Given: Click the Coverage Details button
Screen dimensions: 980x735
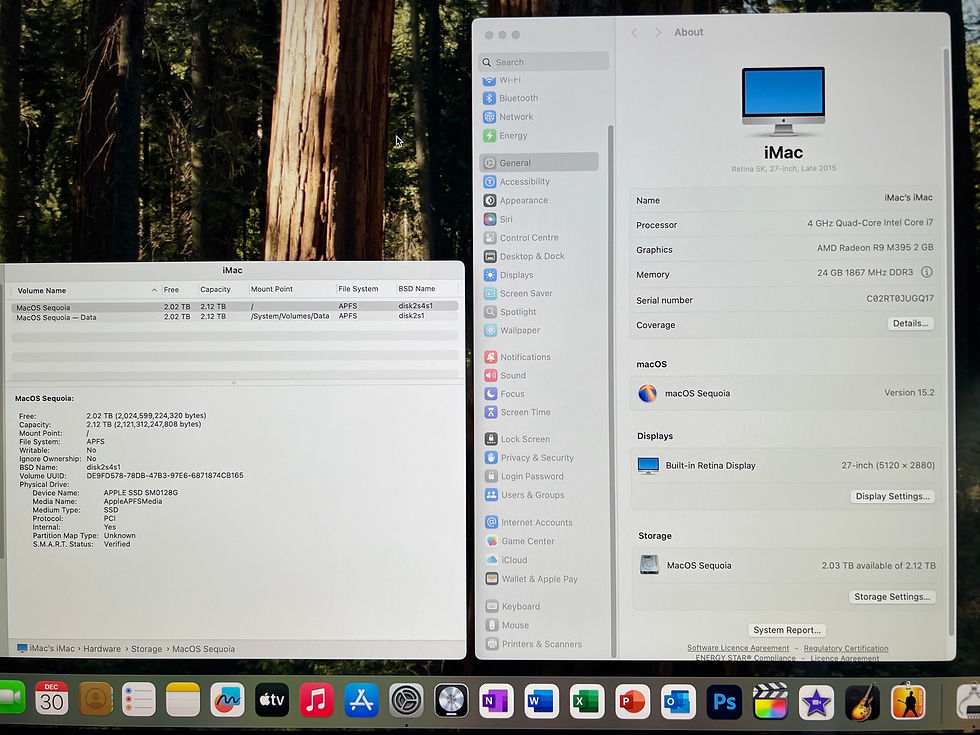Looking at the screenshot, I should pos(911,323).
